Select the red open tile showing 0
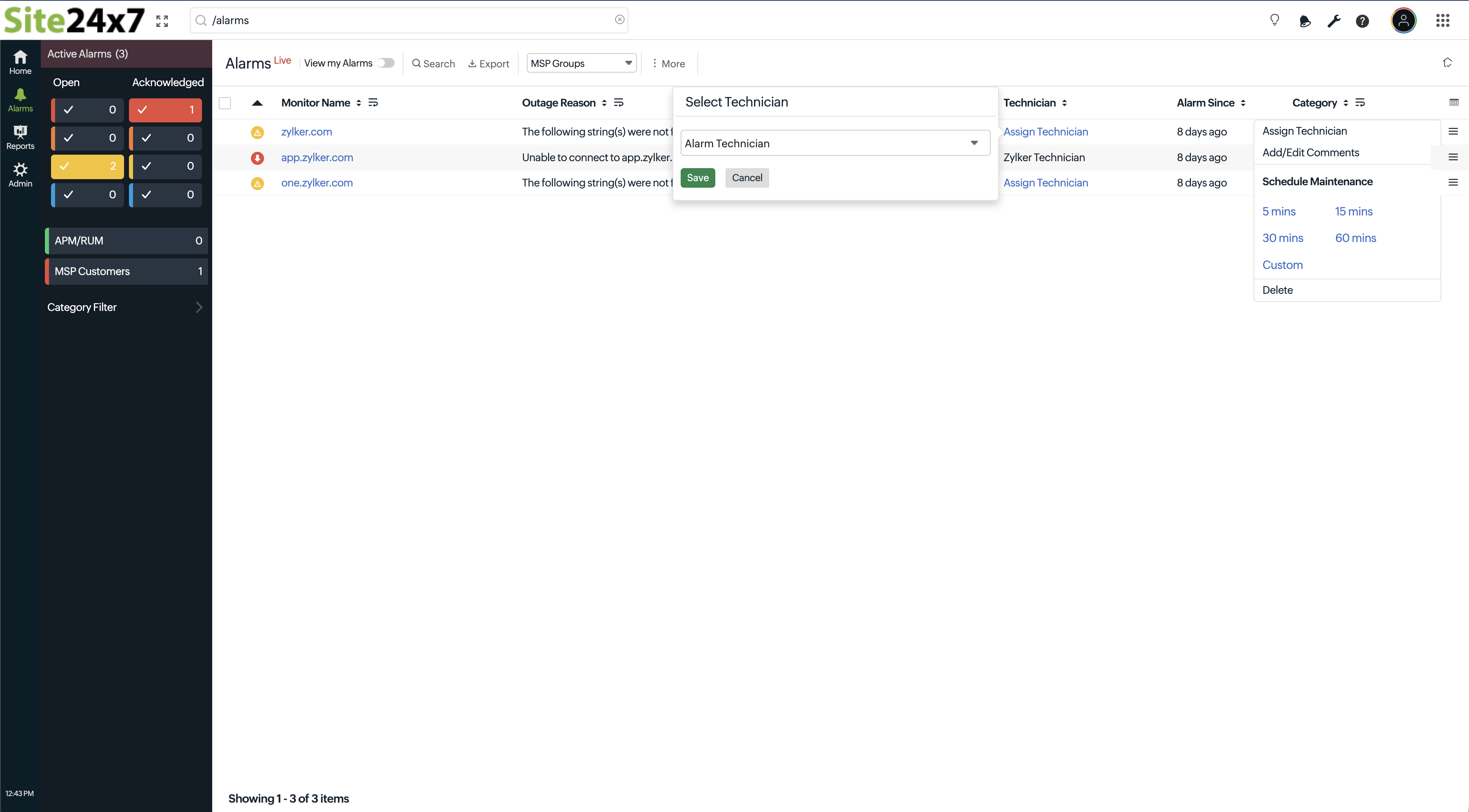Screen dimensions: 1469x812 tap(87, 109)
